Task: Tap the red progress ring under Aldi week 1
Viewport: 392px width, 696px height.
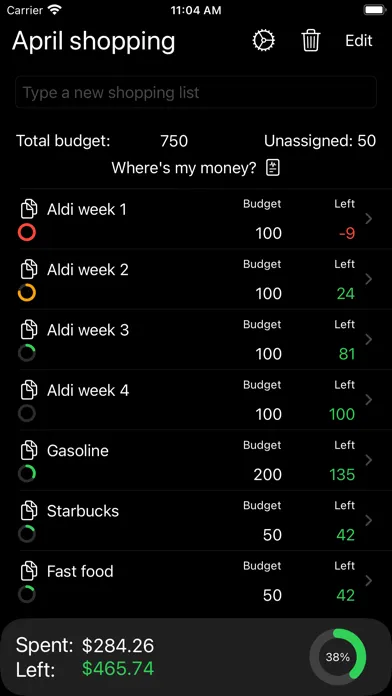Action: pos(27,233)
